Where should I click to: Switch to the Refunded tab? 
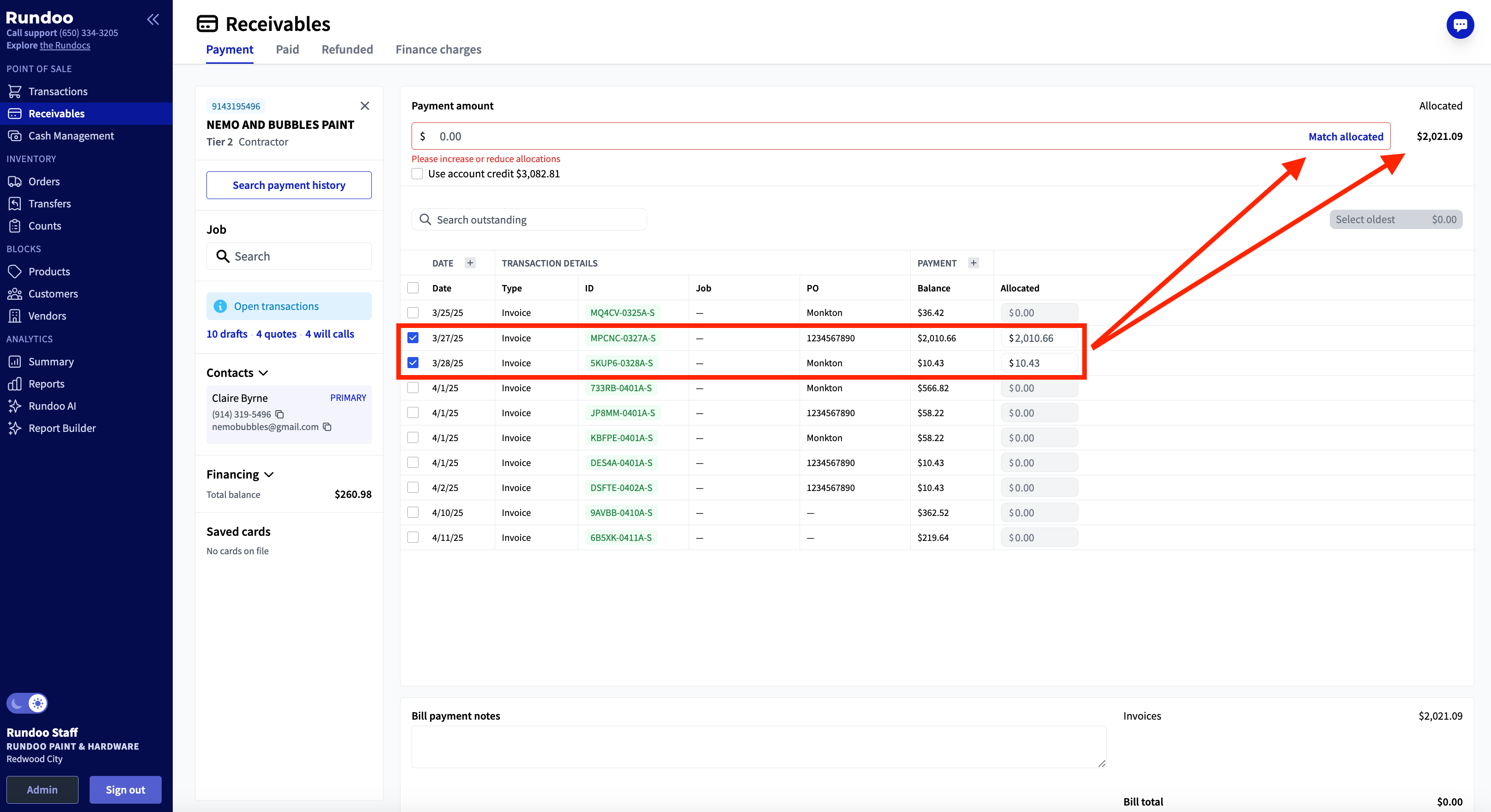[x=347, y=49]
